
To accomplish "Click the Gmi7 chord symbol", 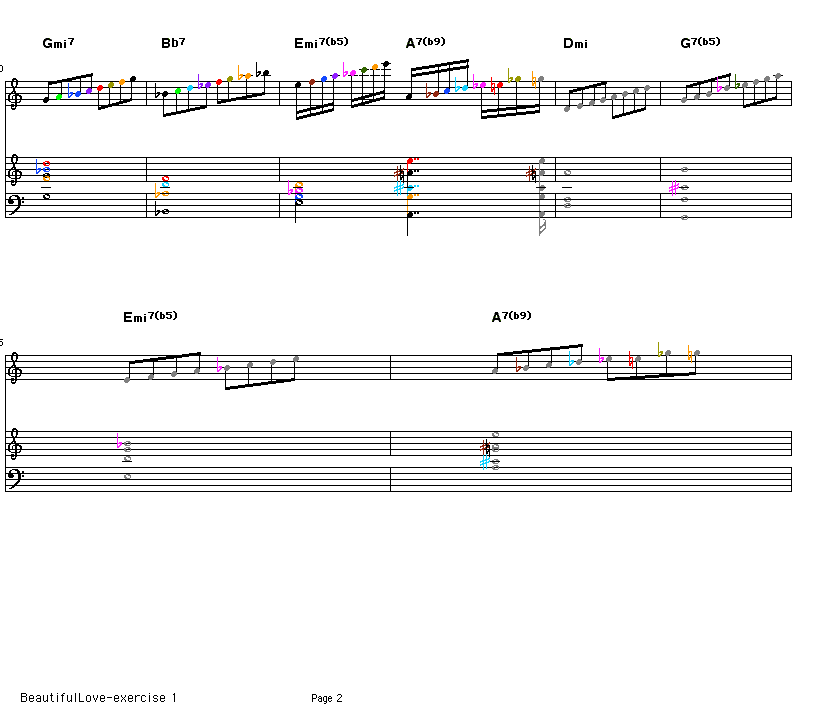I will pyautogui.click(x=58, y=44).
